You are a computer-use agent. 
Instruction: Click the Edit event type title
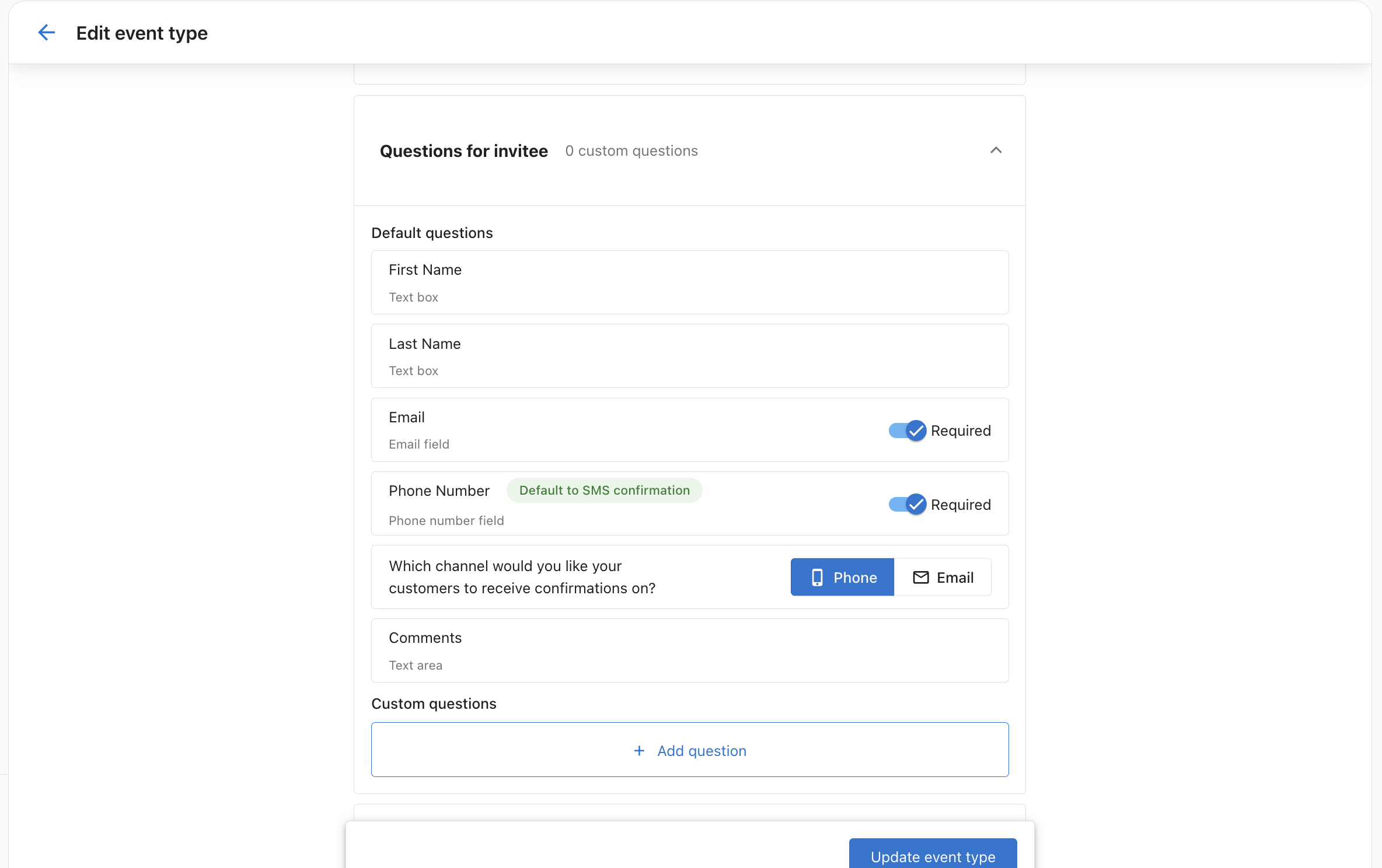click(x=141, y=33)
